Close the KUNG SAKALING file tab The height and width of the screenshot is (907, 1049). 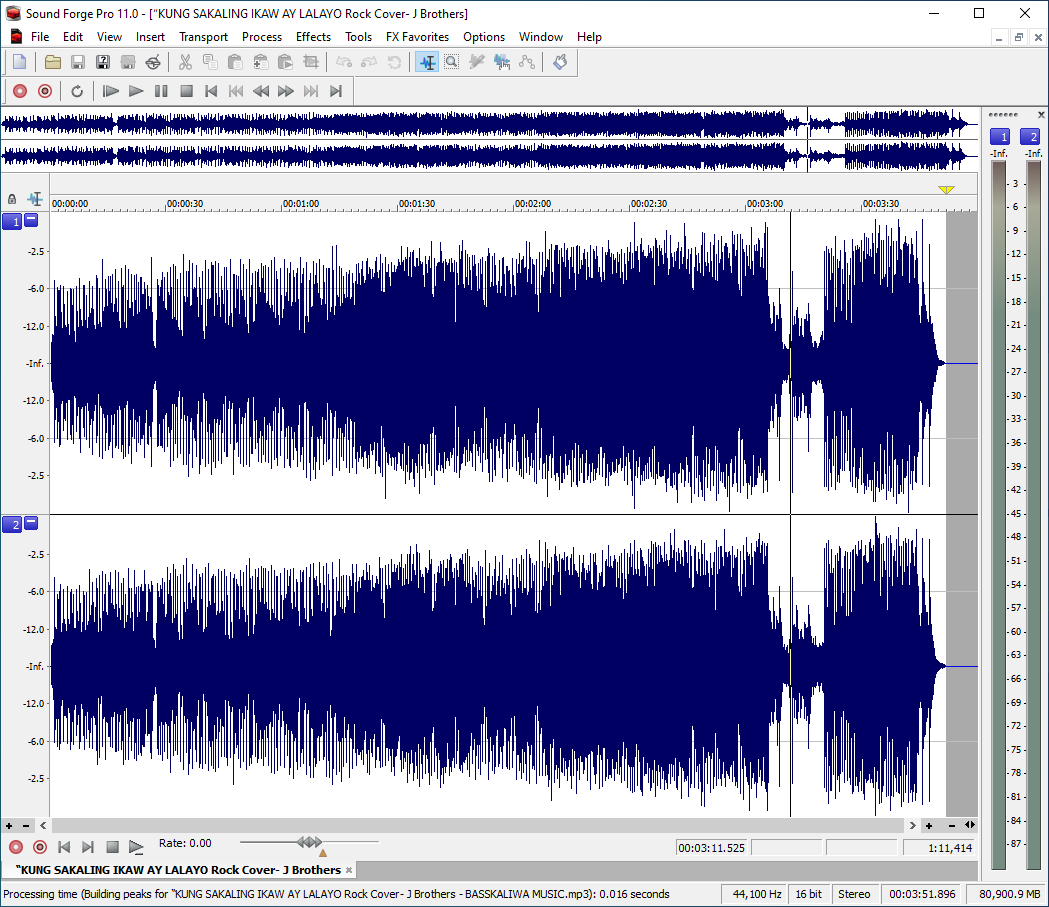coord(349,870)
